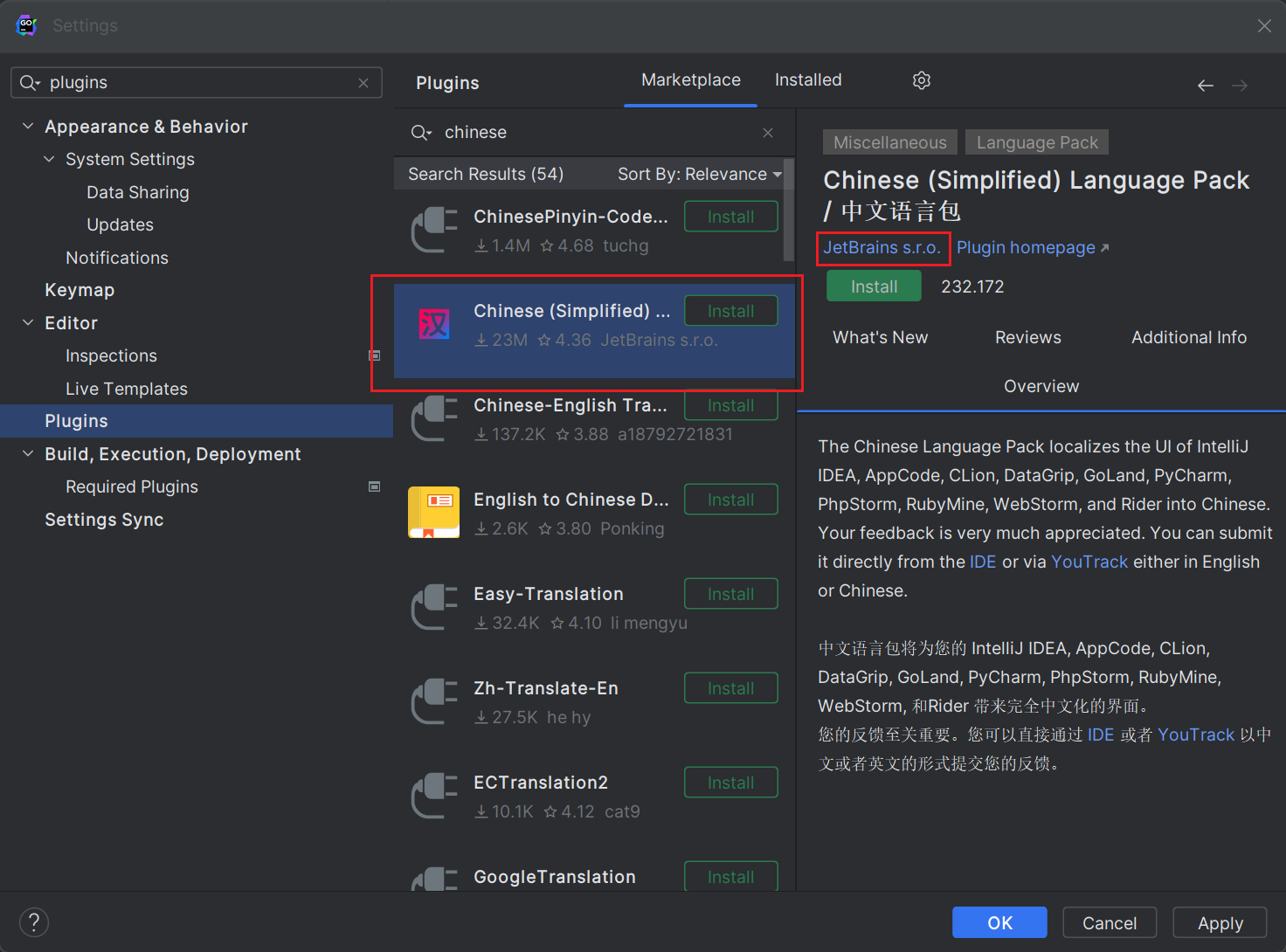This screenshot has height=952, width=1286.
Task: Install the Zh-Translate-En plugin
Action: tap(731, 688)
